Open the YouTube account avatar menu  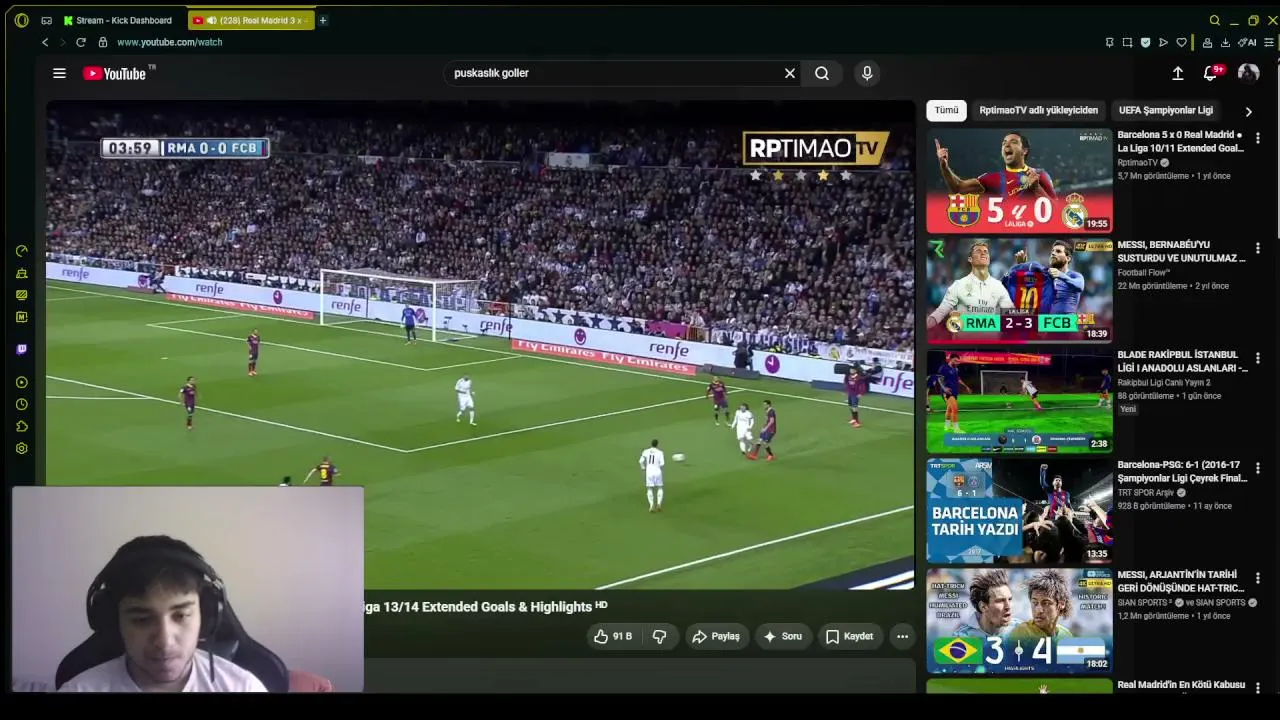coord(1248,73)
